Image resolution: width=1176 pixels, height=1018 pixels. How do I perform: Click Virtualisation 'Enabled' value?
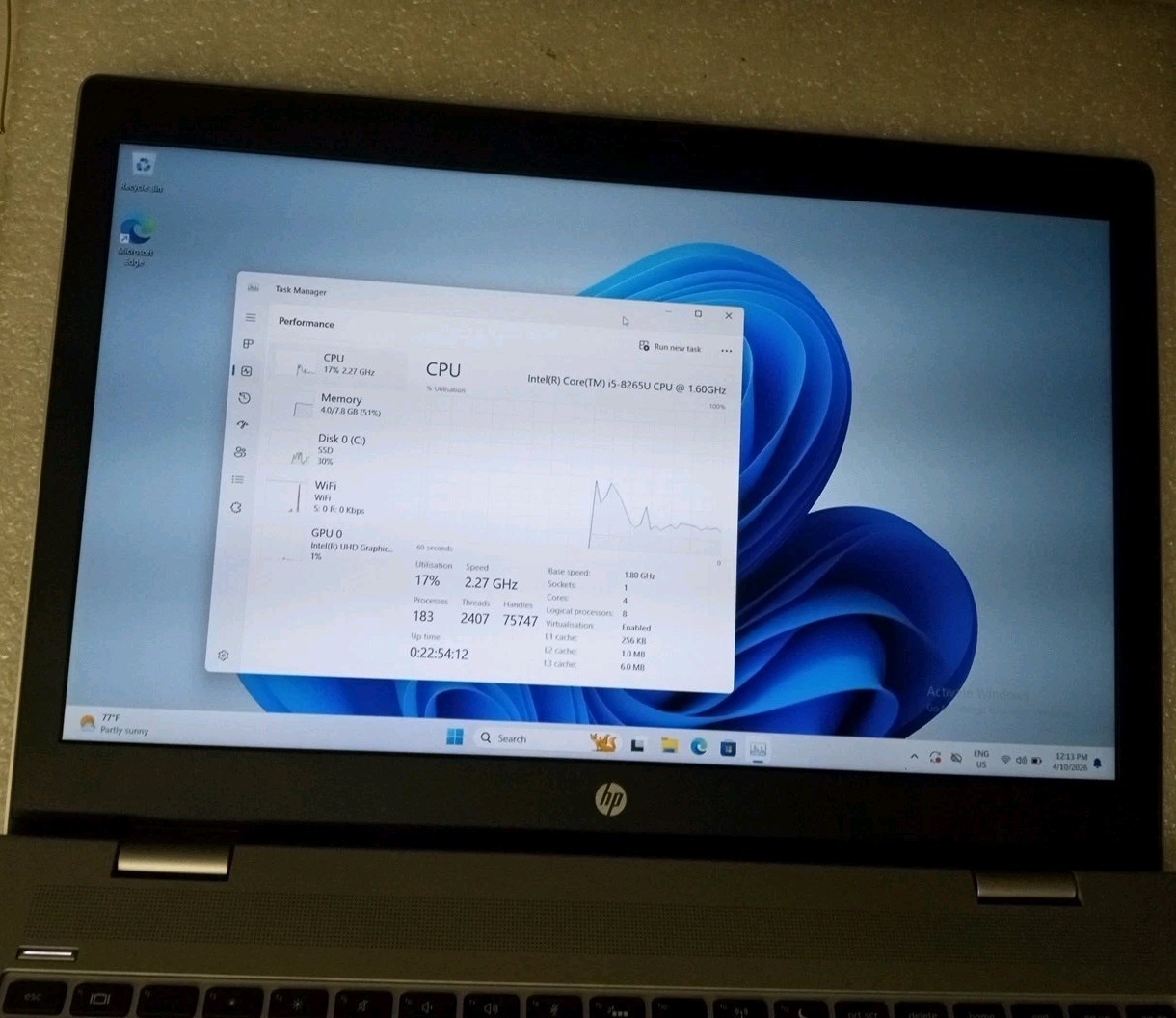[x=636, y=628]
